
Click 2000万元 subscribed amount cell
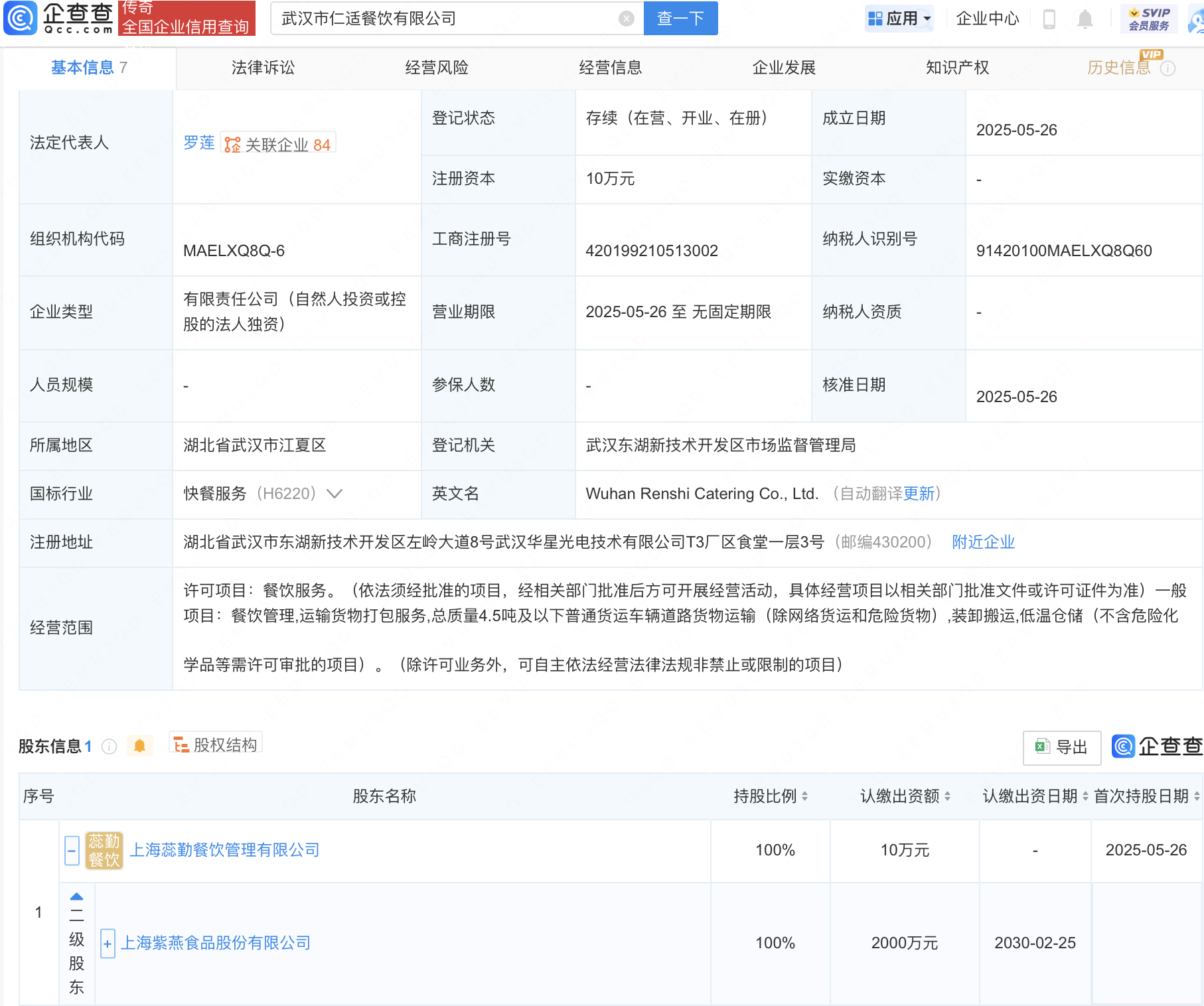point(905,943)
